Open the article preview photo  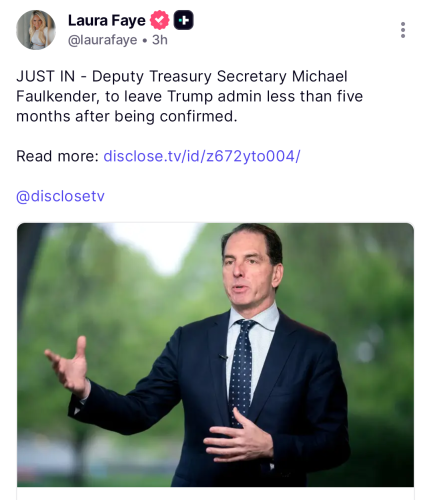[x=215, y=355]
